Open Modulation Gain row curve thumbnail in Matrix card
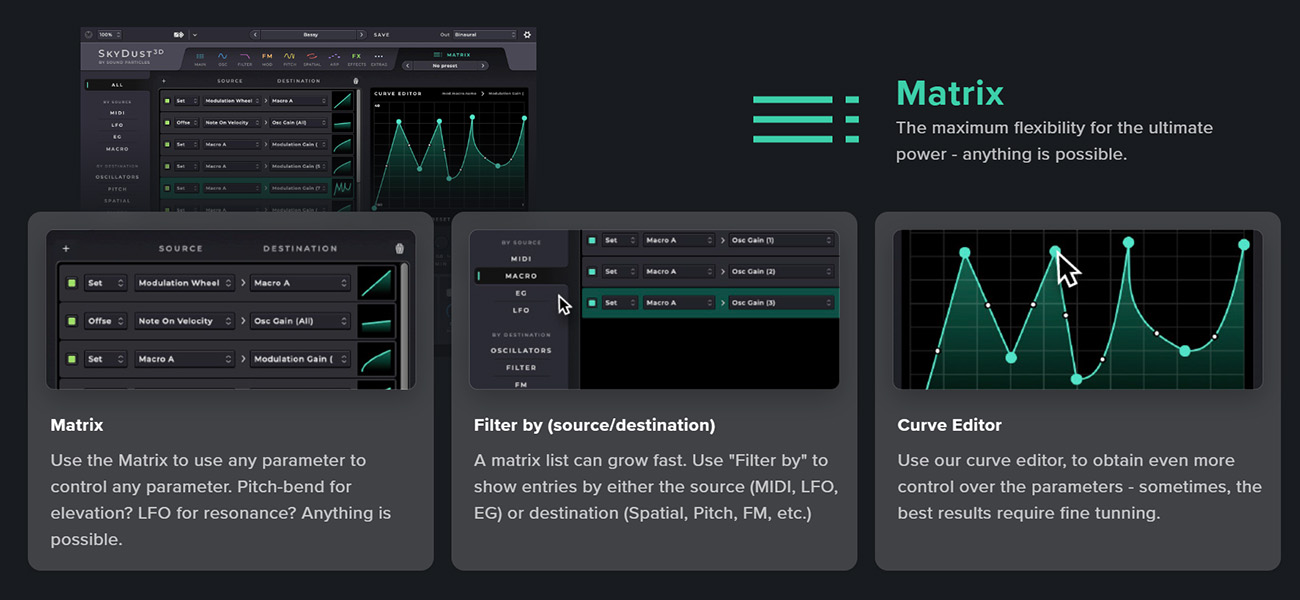This screenshot has width=1300, height=600. point(377,359)
